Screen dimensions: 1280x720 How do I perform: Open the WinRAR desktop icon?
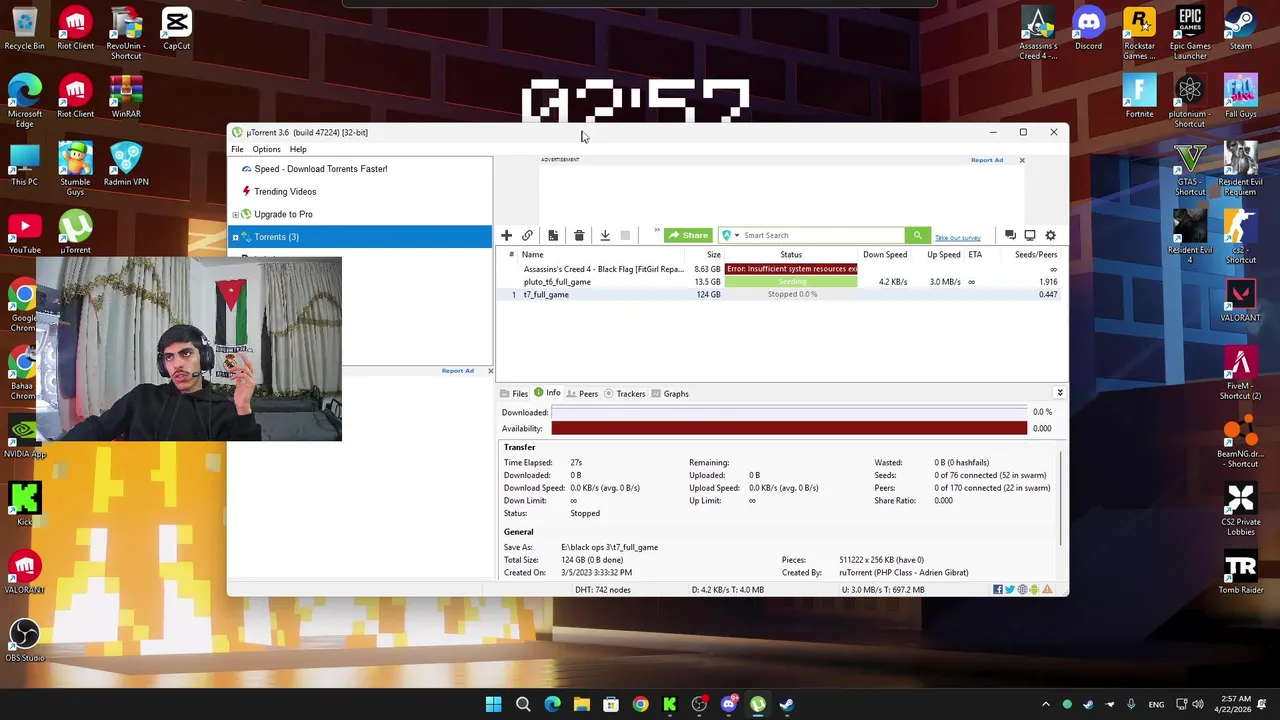tap(126, 97)
